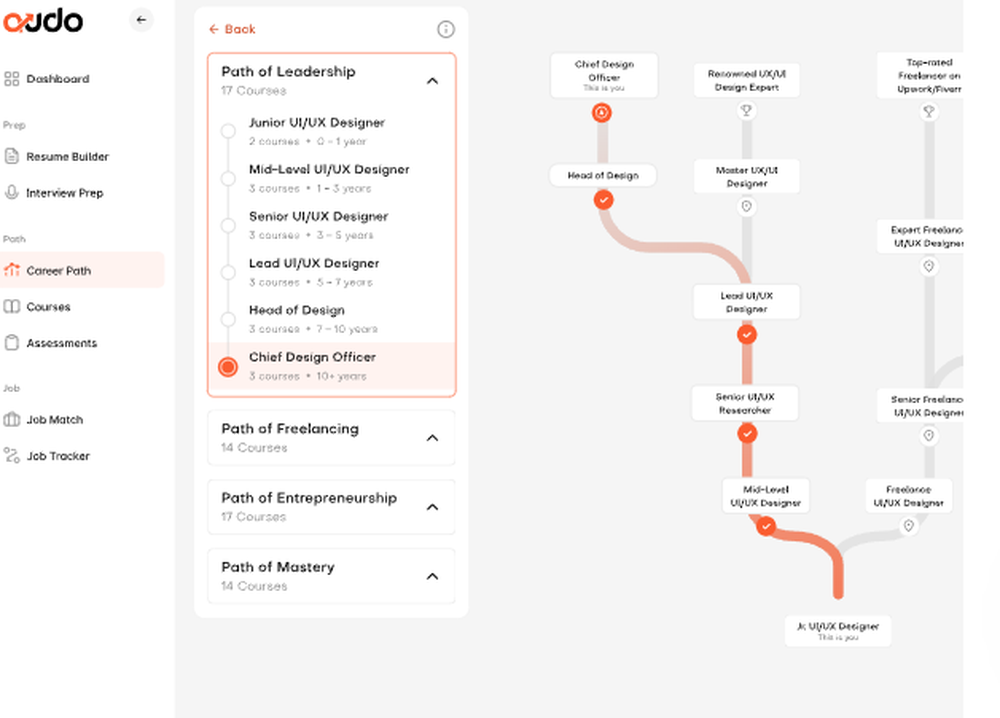Select the Junior UI/UX Designer step circle
This screenshot has width=1000, height=718.
[x=228, y=131]
